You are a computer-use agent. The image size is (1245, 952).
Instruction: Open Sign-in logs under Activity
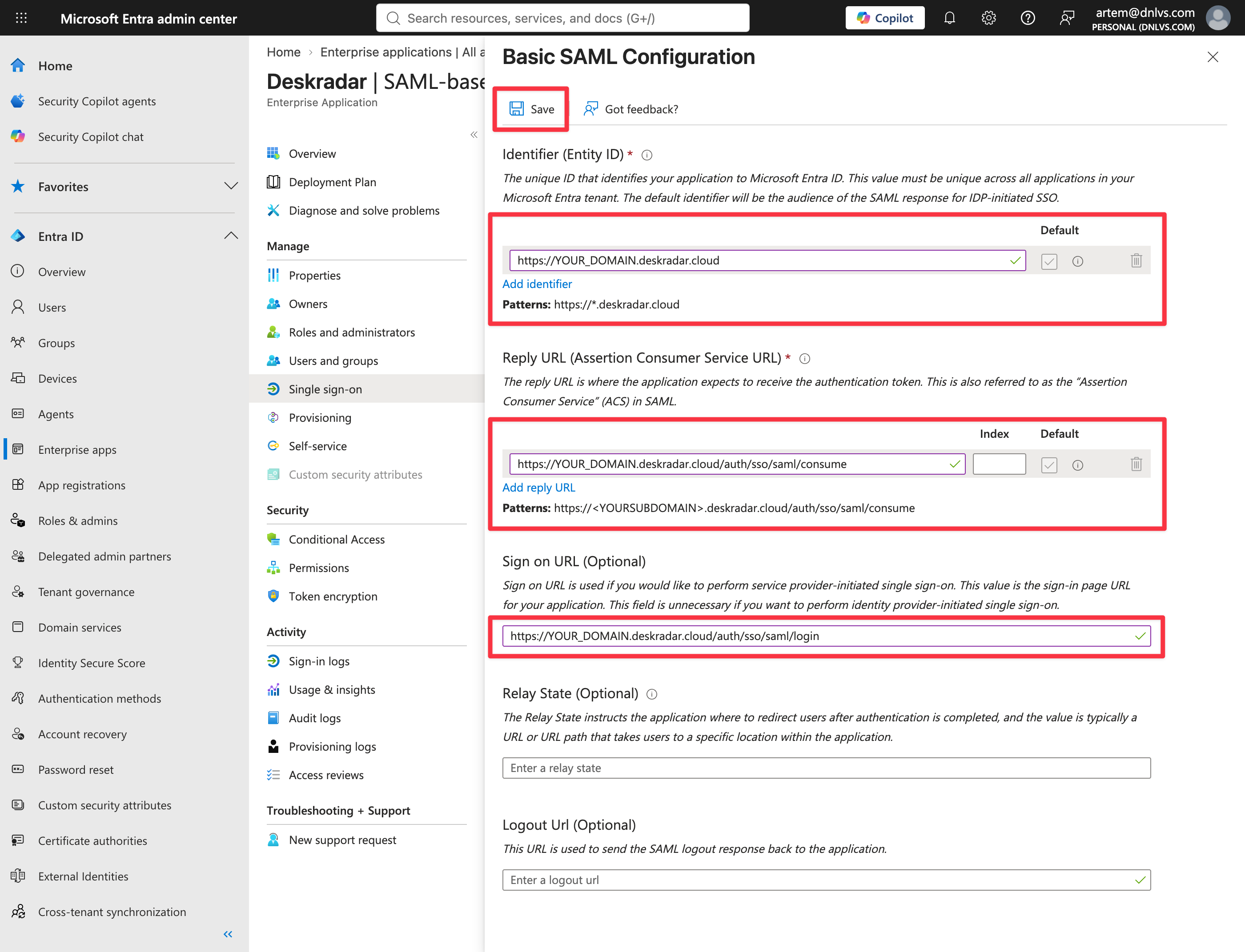pyautogui.click(x=319, y=661)
